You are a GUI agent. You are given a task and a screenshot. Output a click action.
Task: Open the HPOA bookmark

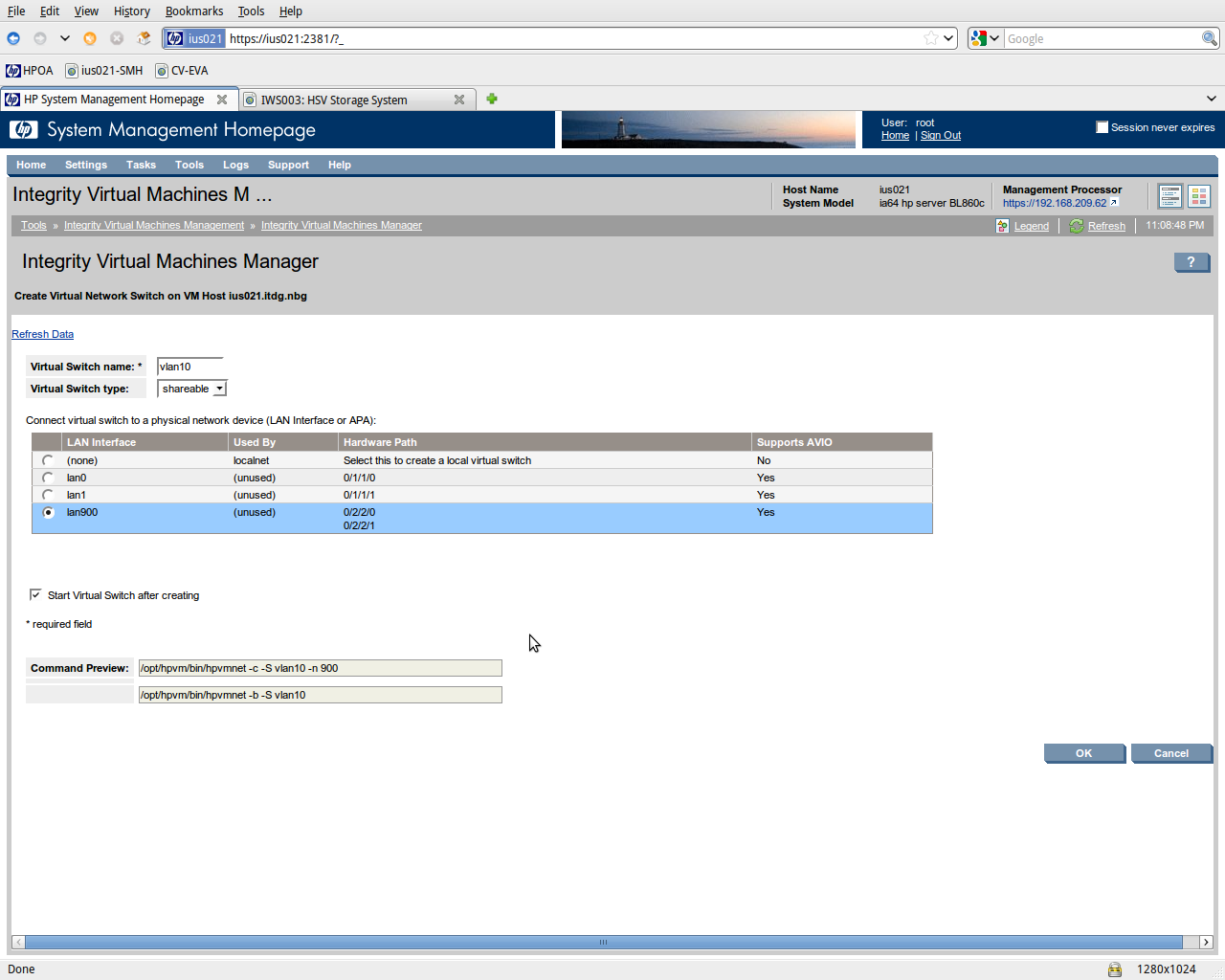(30, 70)
